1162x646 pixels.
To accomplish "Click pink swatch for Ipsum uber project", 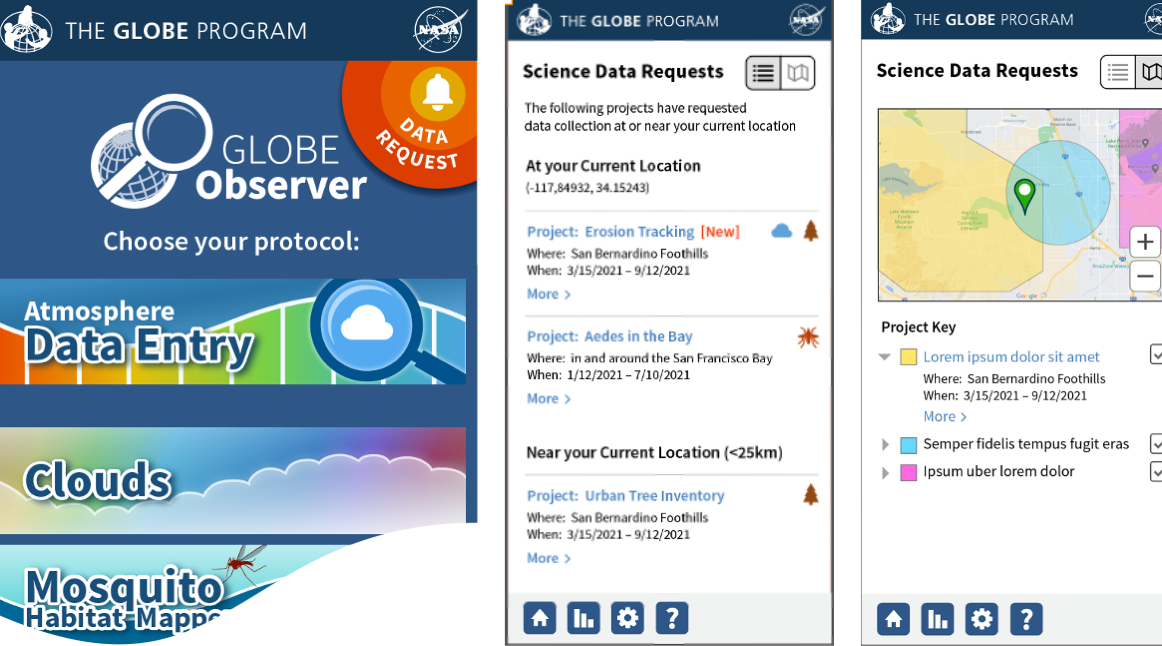I will point(909,473).
